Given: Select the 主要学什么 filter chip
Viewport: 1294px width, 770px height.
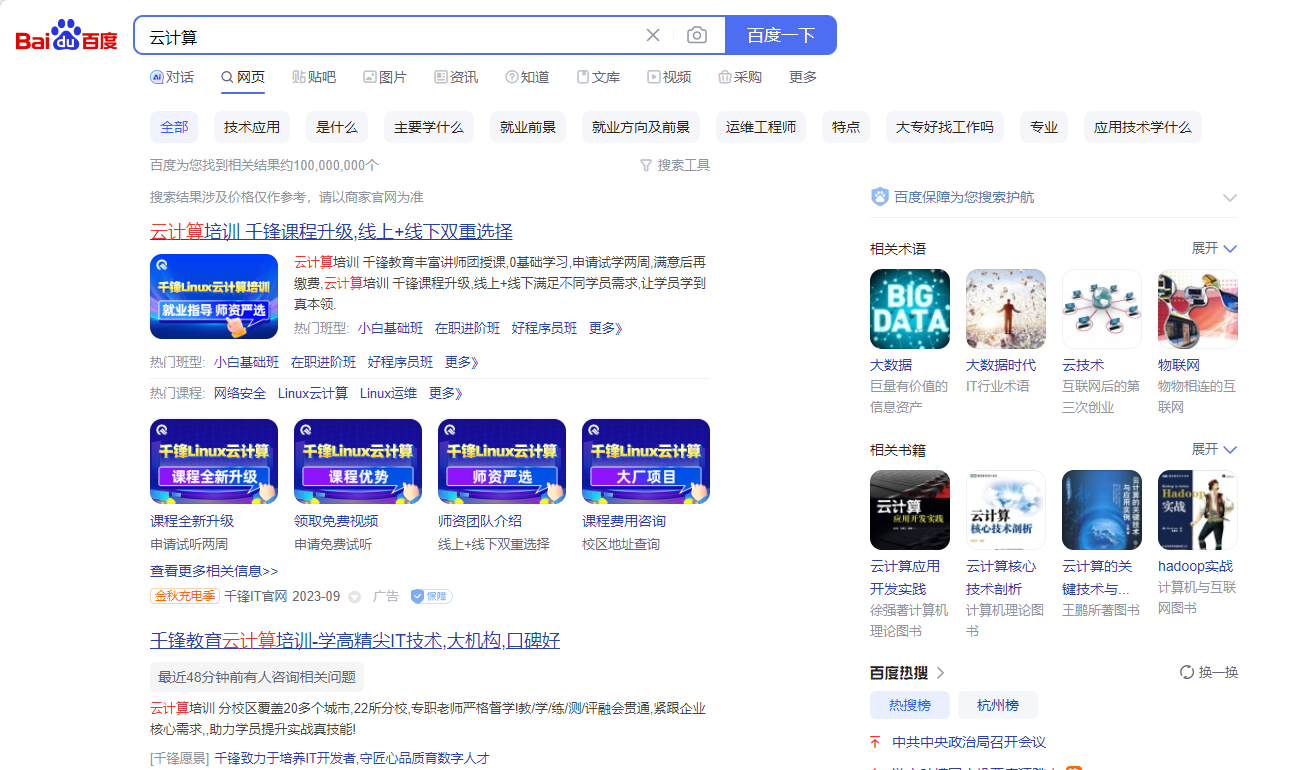Looking at the screenshot, I should [x=429, y=127].
